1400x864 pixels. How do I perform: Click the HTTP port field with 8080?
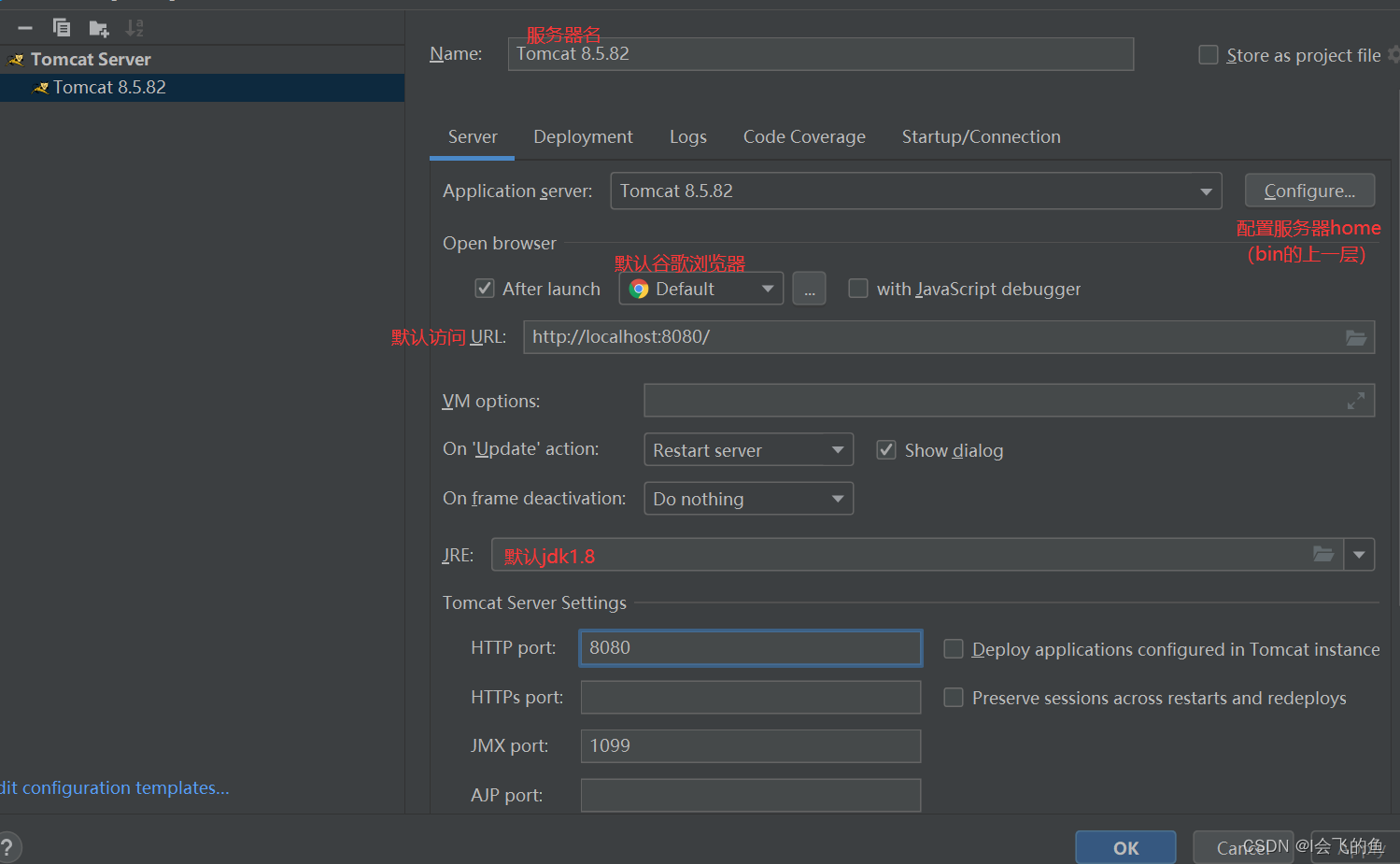pos(751,648)
